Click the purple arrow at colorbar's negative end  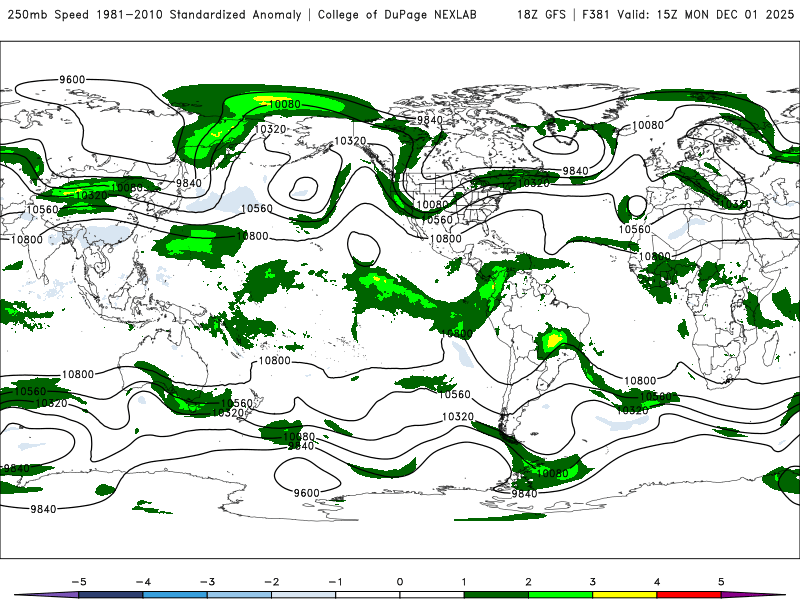(47, 595)
